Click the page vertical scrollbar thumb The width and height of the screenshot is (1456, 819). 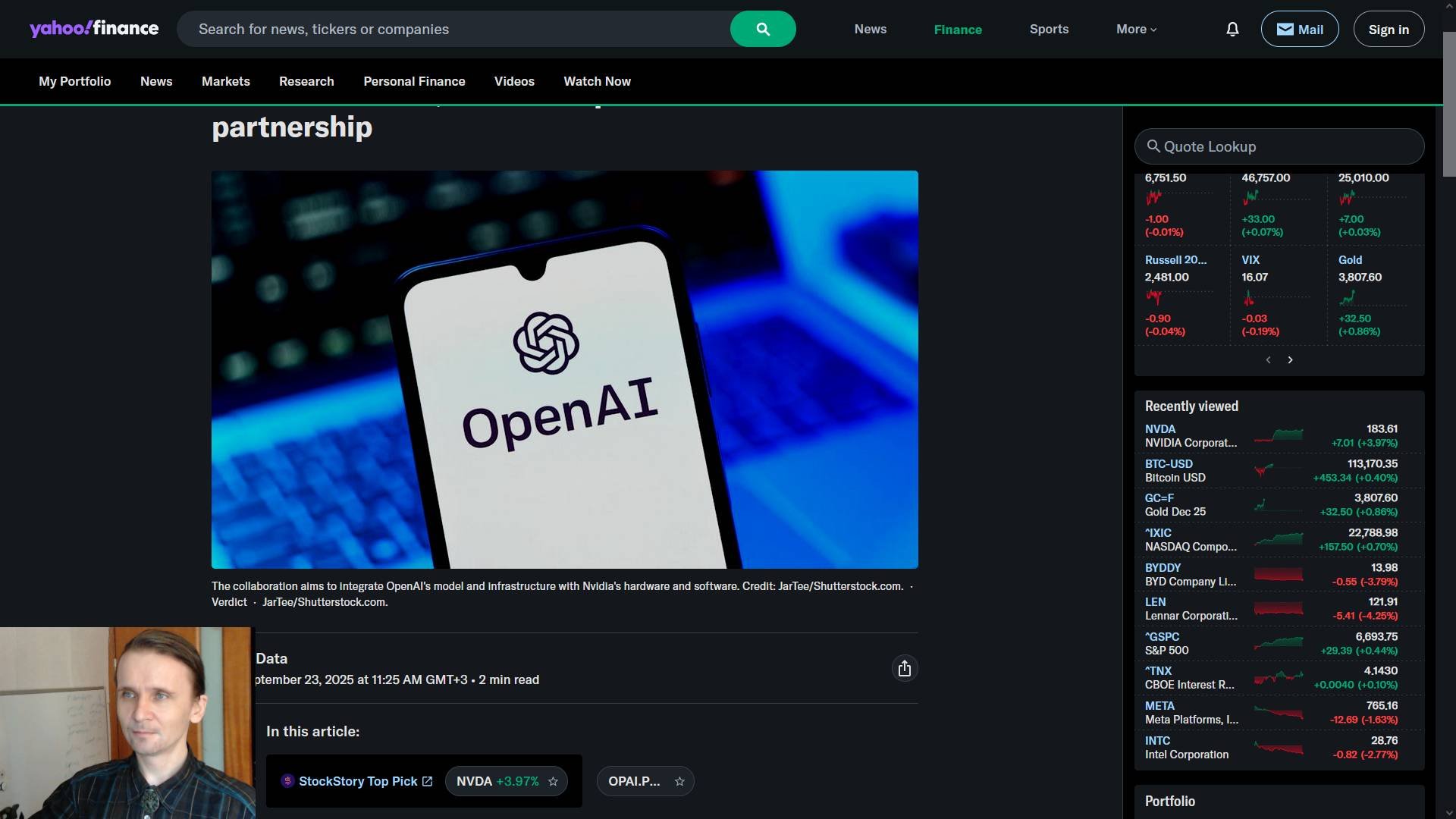click(x=1448, y=106)
